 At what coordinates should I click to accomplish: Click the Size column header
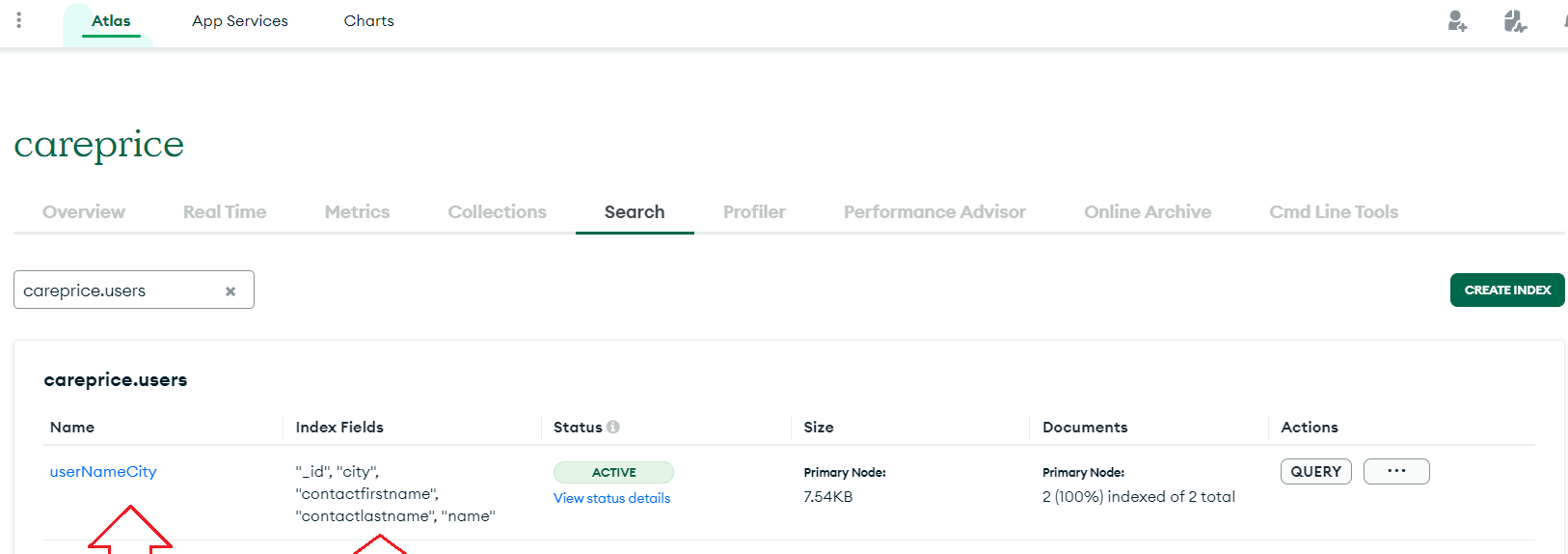click(819, 428)
